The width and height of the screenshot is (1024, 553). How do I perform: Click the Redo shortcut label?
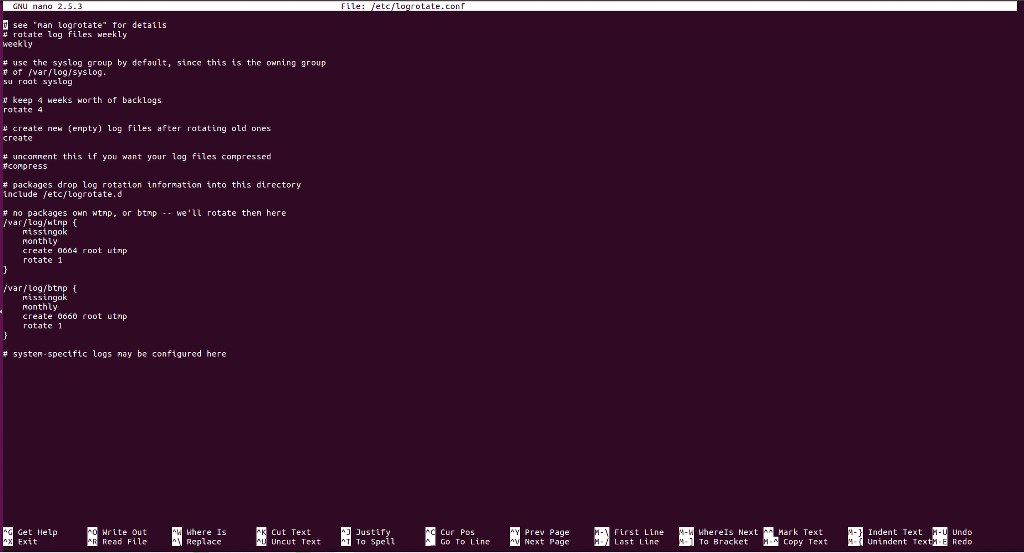pyautogui.click(x=962, y=542)
